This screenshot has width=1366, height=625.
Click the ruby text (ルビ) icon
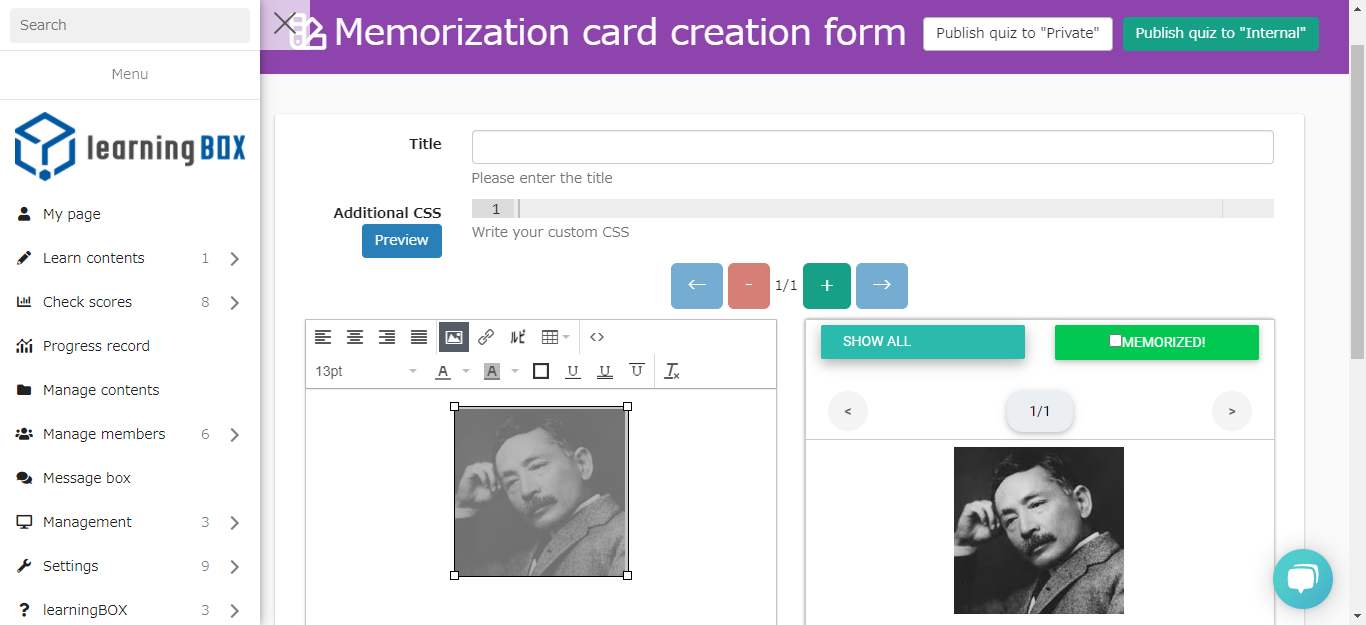pos(517,337)
